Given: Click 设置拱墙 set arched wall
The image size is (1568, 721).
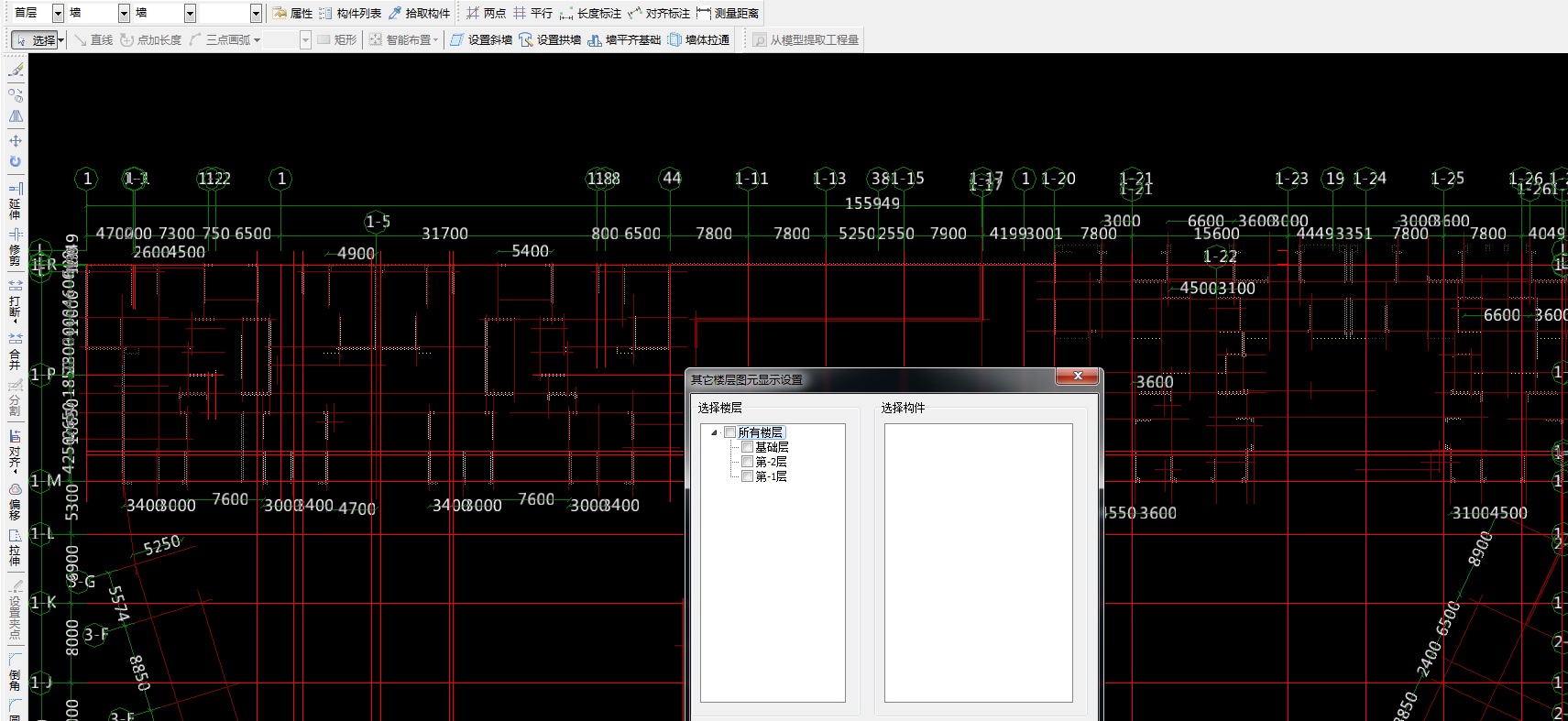Looking at the screenshot, I should pyautogui.click(x=550, y=39).
